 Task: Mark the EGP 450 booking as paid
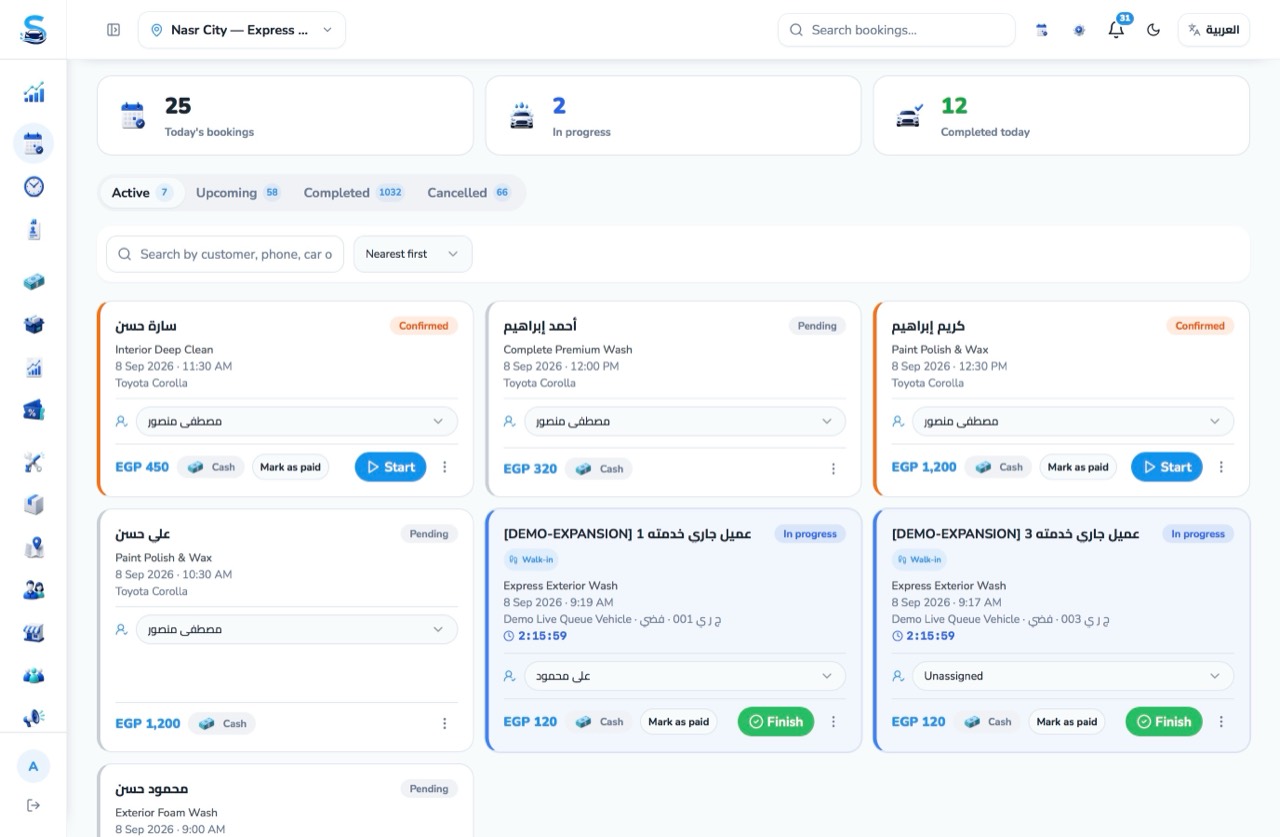coord(291,467)
